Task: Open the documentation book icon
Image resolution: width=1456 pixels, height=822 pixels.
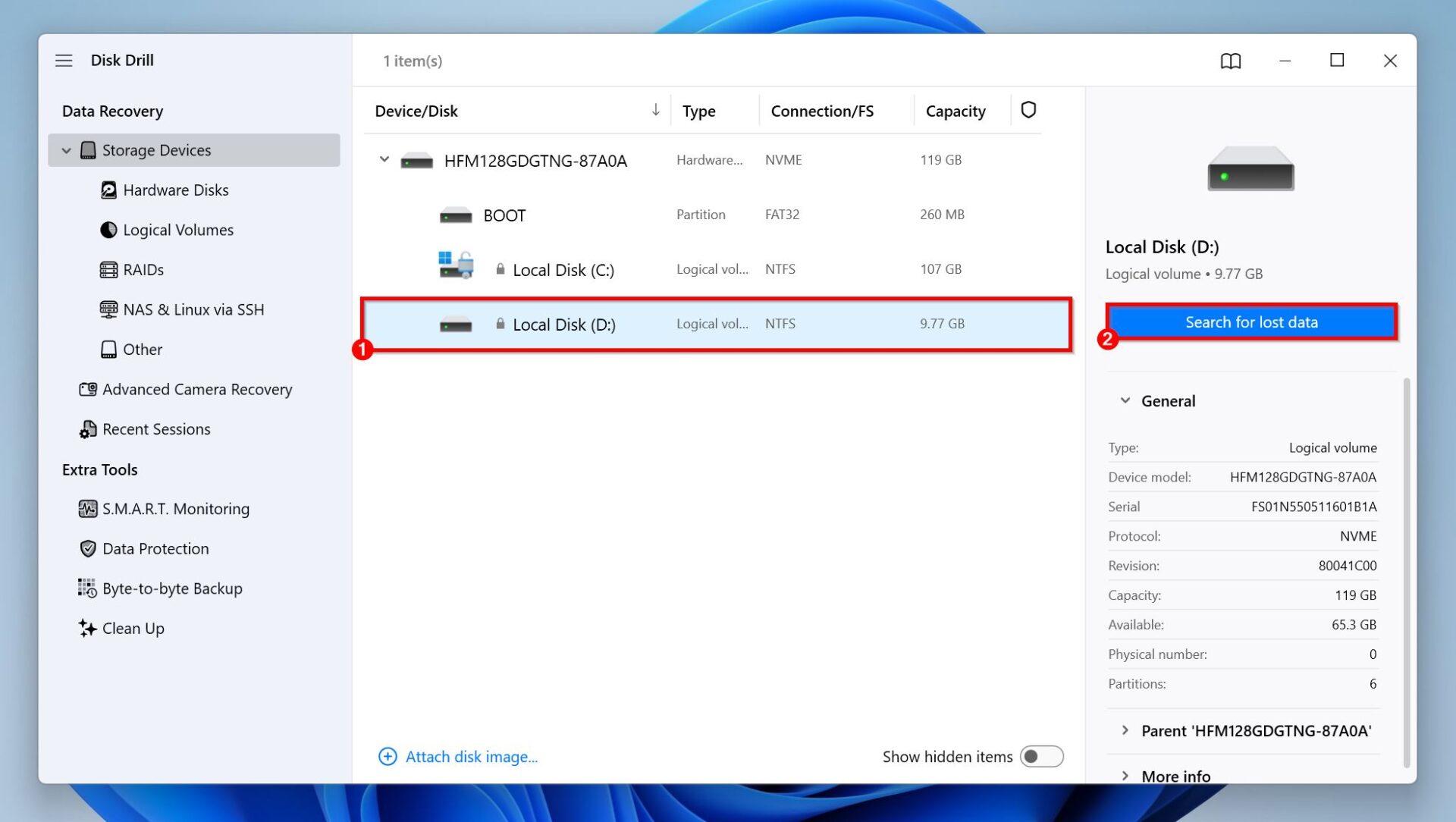Action: point(1231,61)
